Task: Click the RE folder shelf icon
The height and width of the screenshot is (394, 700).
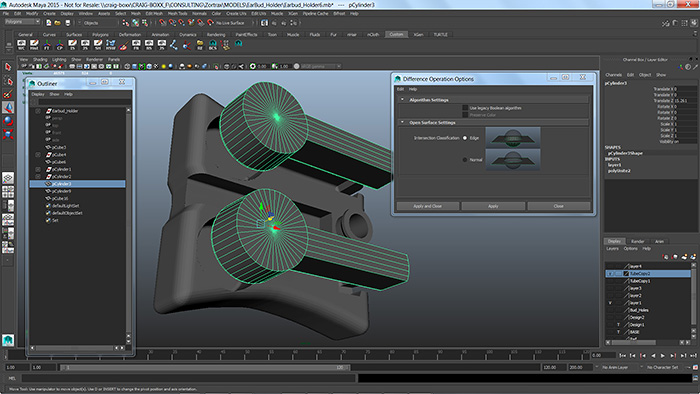Action: point(200,45)
